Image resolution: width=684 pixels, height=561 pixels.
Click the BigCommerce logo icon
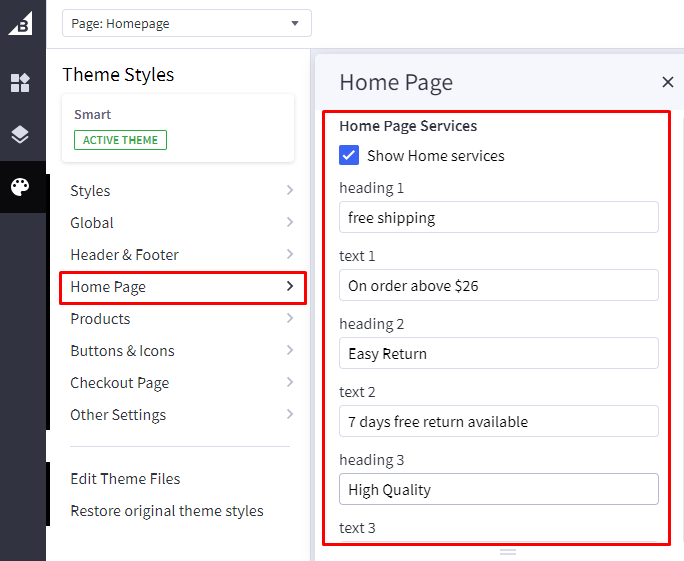point(20,22)
